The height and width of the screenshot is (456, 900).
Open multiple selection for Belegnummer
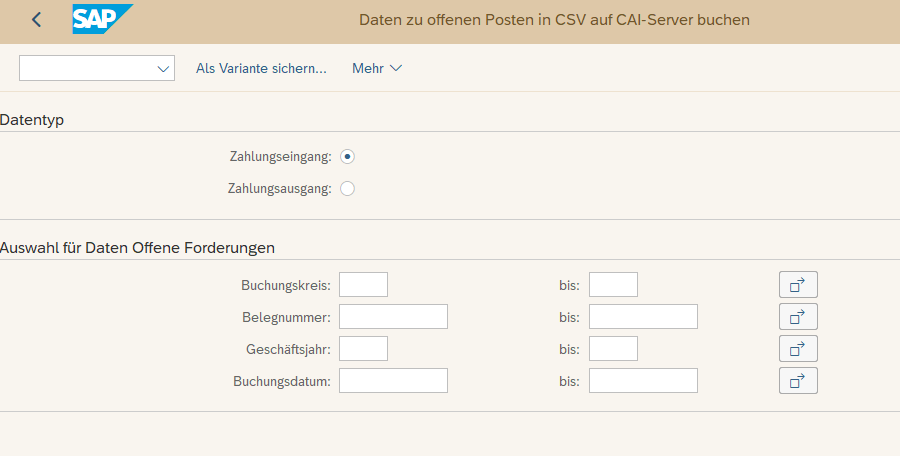point(798,317)
